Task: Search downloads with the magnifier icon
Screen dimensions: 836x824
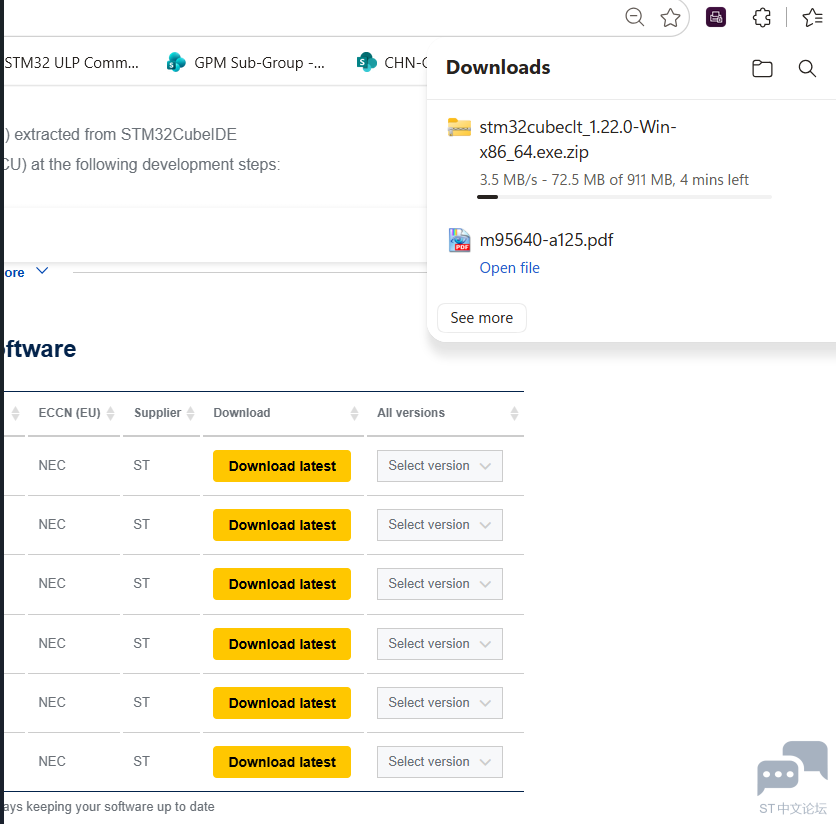Action: coord(807,68)
